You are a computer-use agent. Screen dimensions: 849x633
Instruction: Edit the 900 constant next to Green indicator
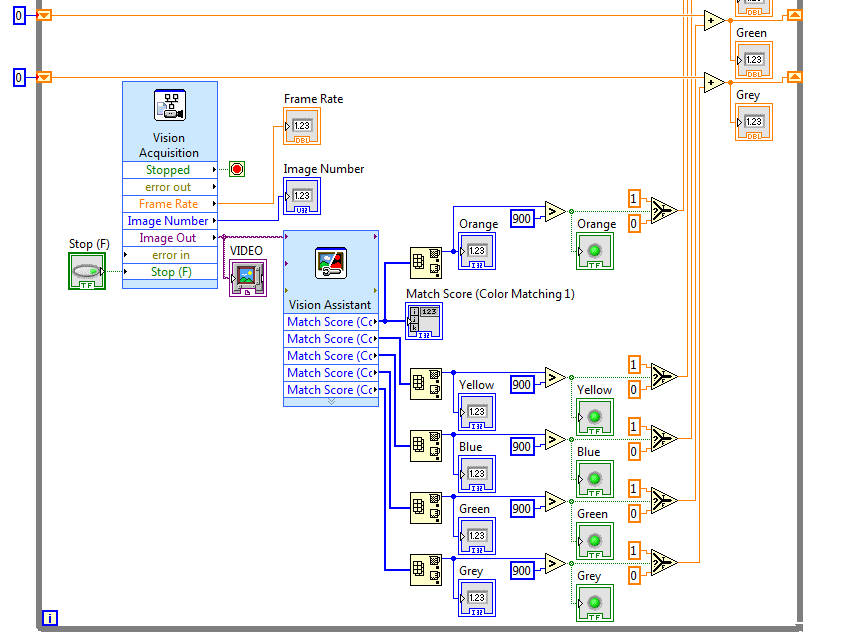point(522,508)
